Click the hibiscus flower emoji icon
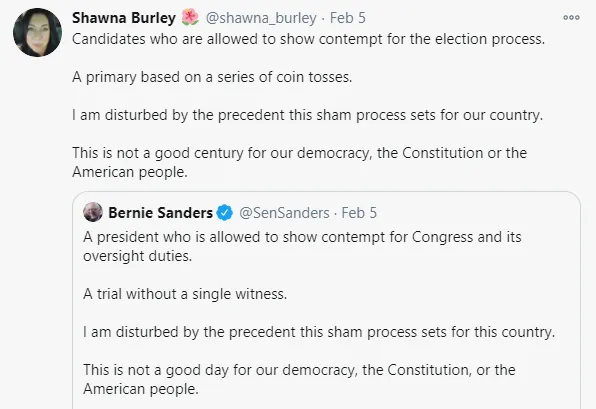This screenshot has width=596, height=409. tap(190, 17)
